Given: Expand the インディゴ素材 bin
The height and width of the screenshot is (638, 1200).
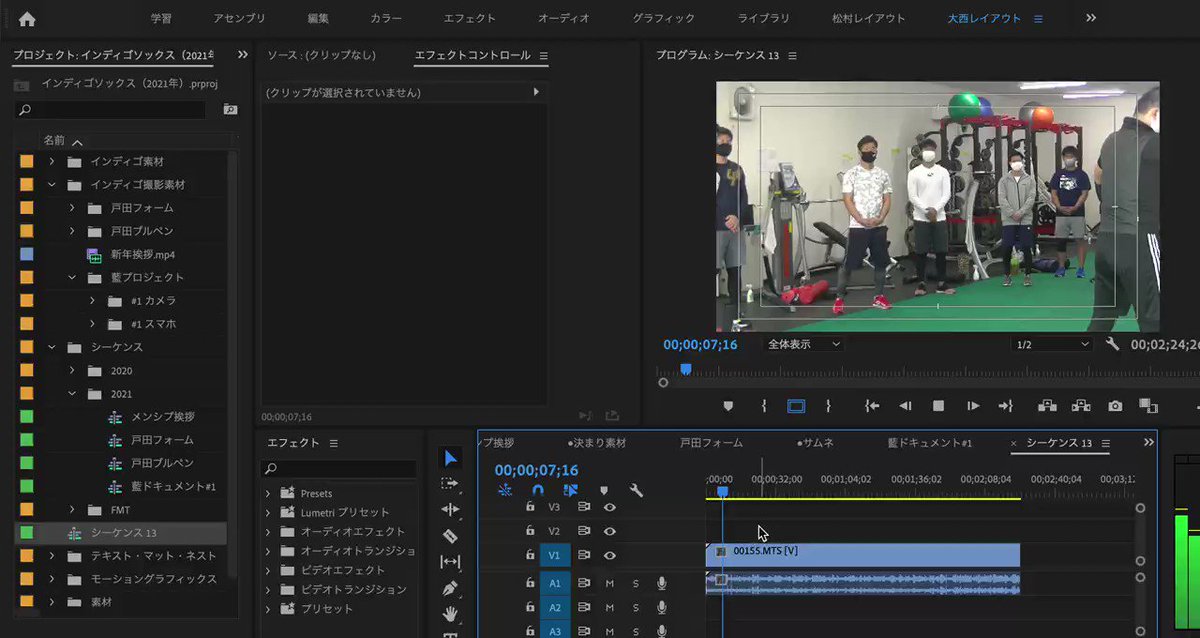Looking at the screenshot, I should (52, 161).
